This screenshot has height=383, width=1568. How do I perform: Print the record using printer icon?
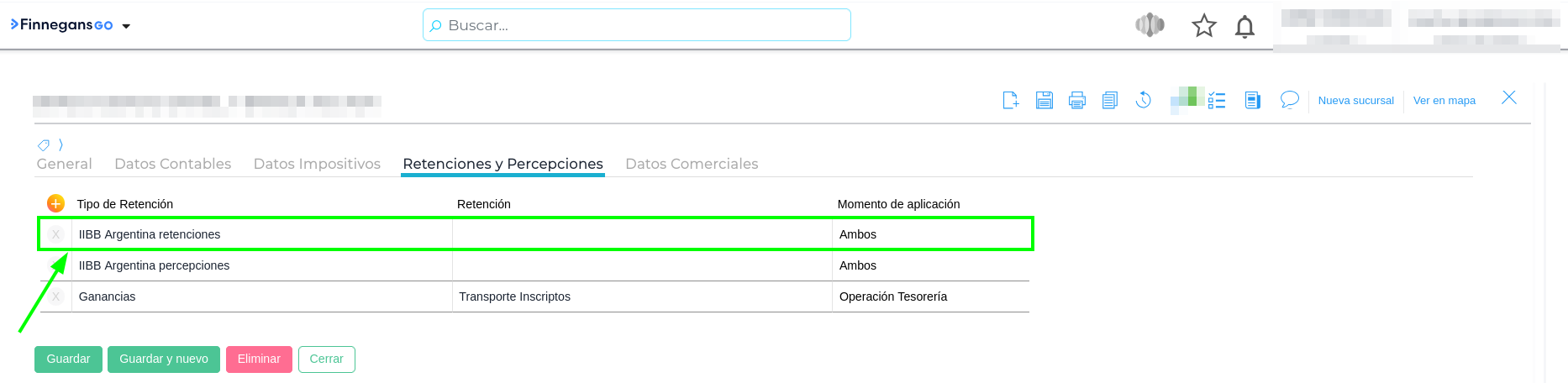[1077, 101]
